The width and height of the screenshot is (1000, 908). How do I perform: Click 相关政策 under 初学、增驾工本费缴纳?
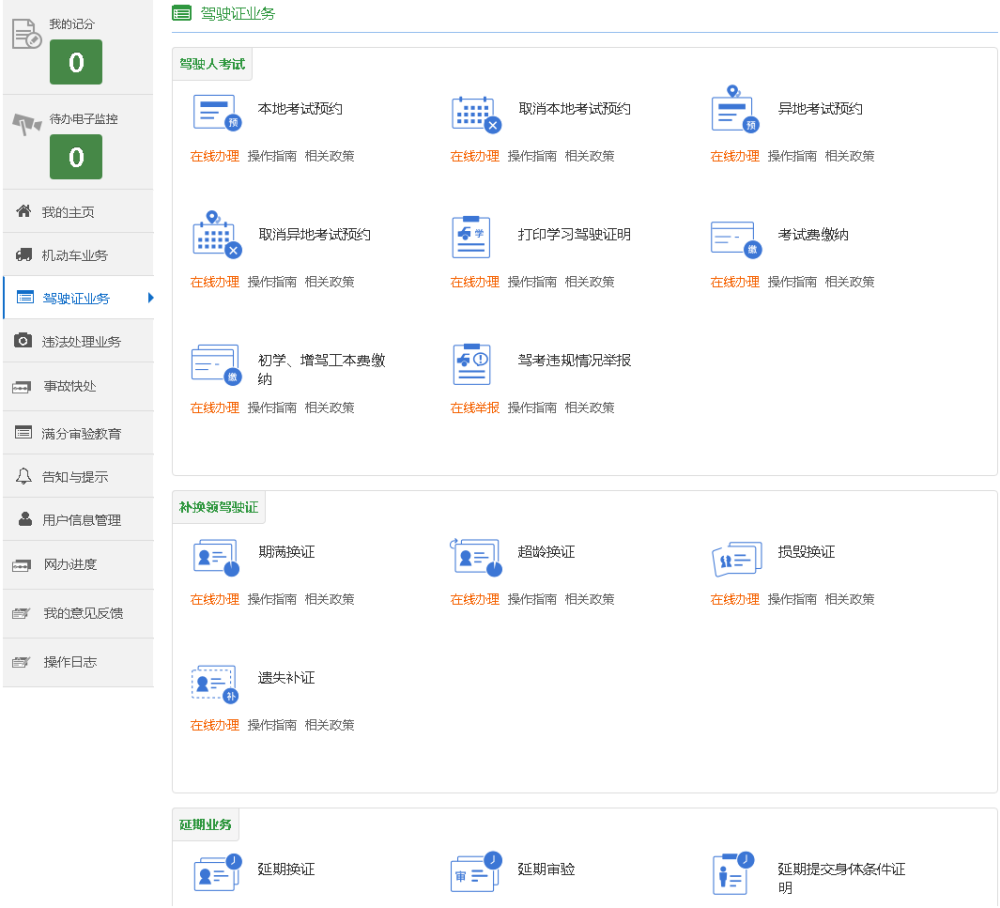(x=329, y=408)
